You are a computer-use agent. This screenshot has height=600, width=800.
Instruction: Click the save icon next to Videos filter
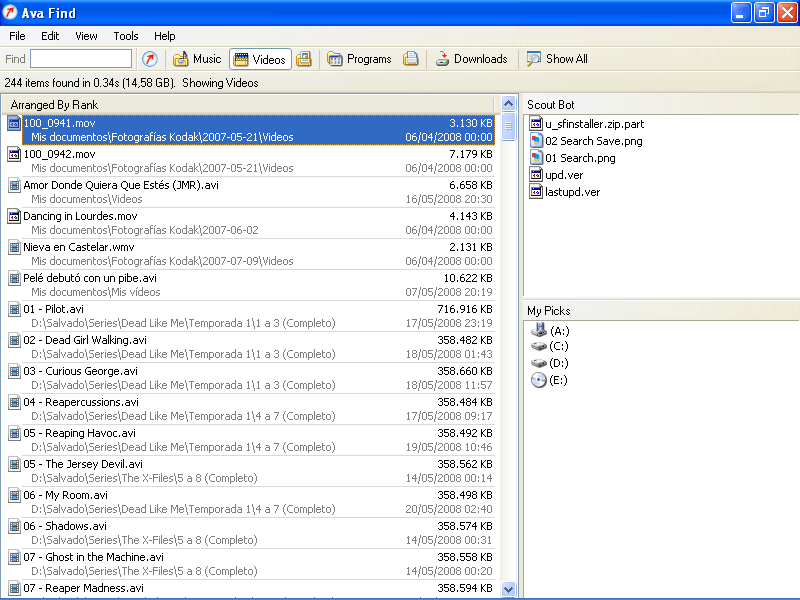(305, 58)
